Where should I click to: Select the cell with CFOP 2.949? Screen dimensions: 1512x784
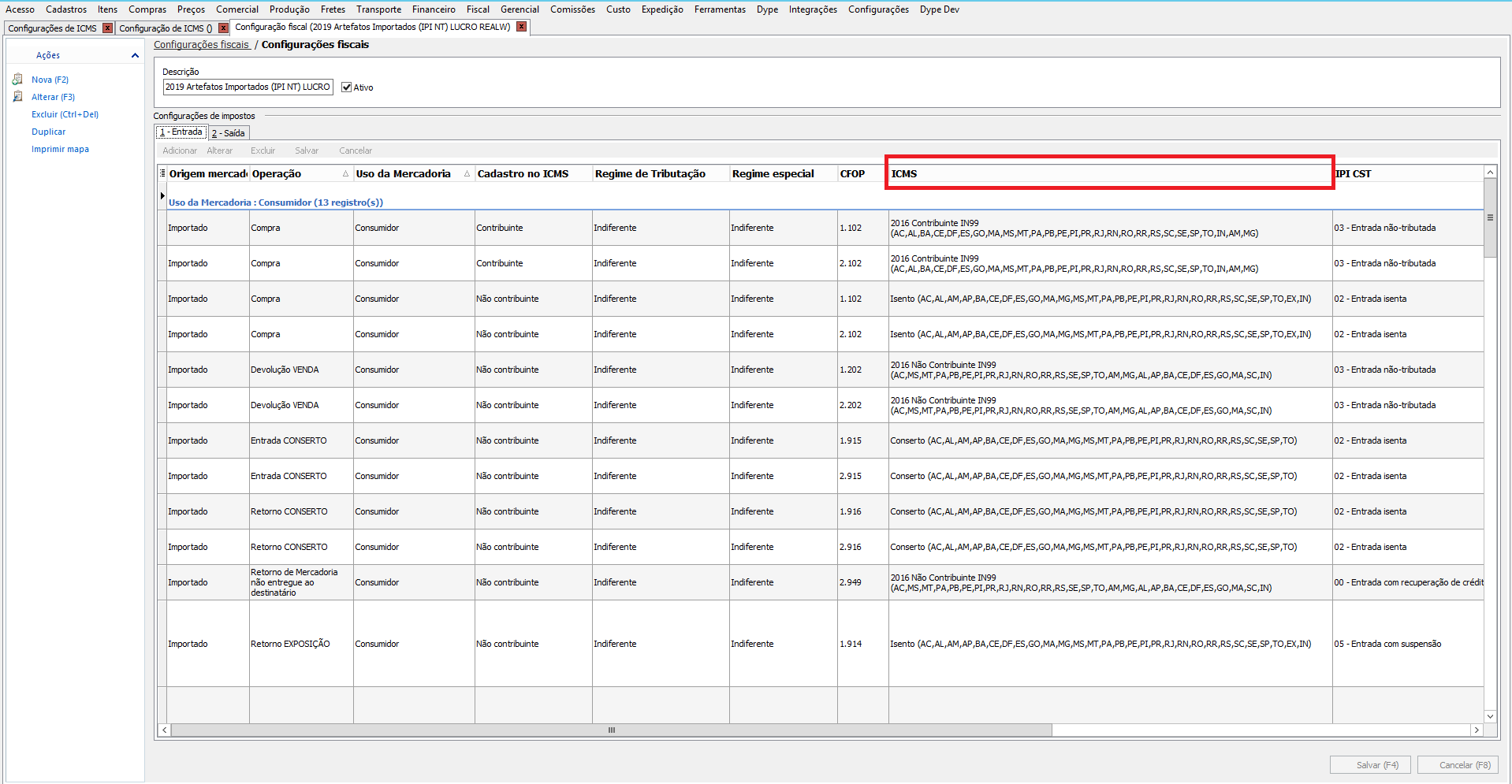coord(862,582)
